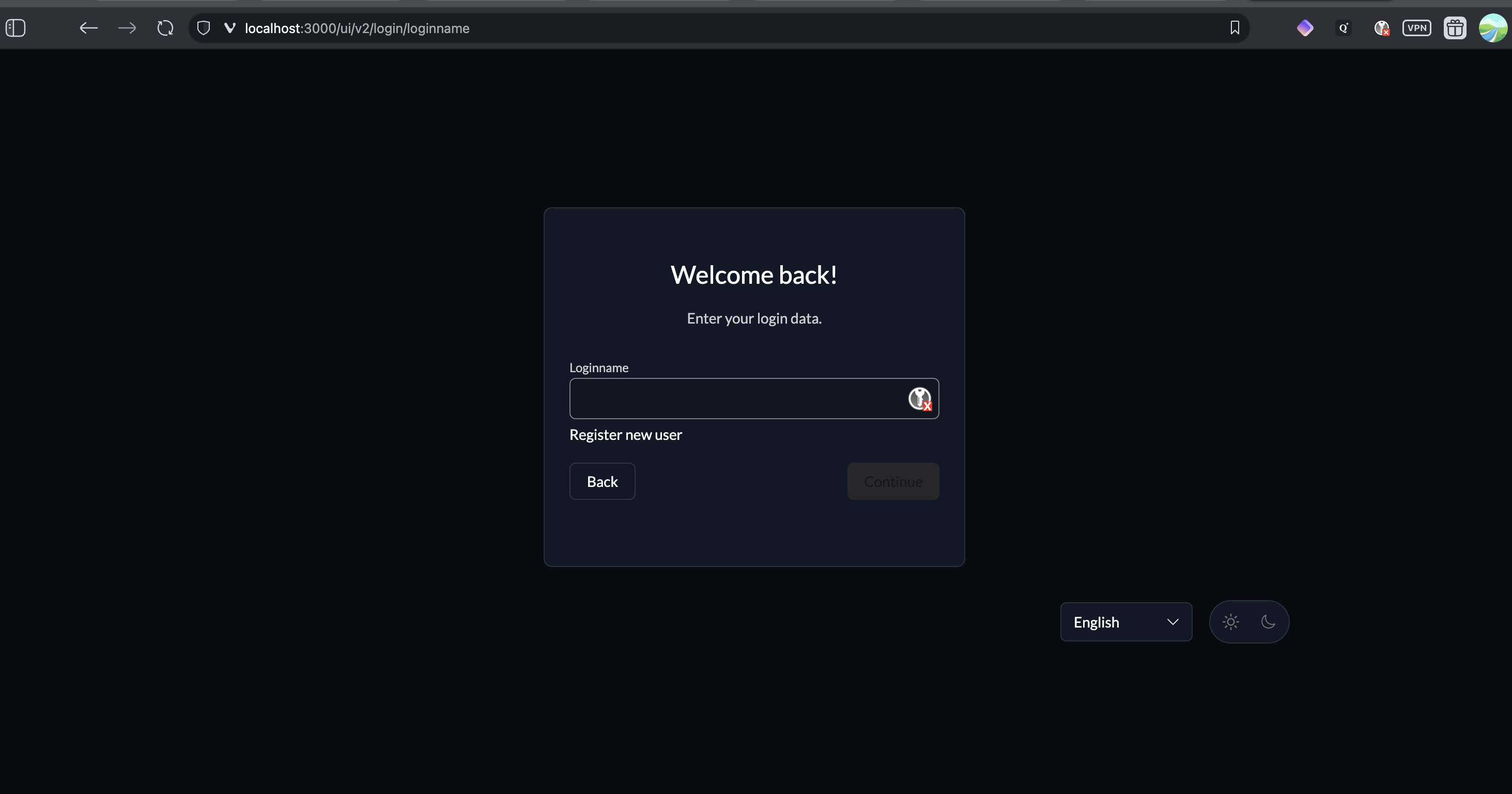Click the KeePassXC icon inside the Loginname field

(x=919, y=399)
